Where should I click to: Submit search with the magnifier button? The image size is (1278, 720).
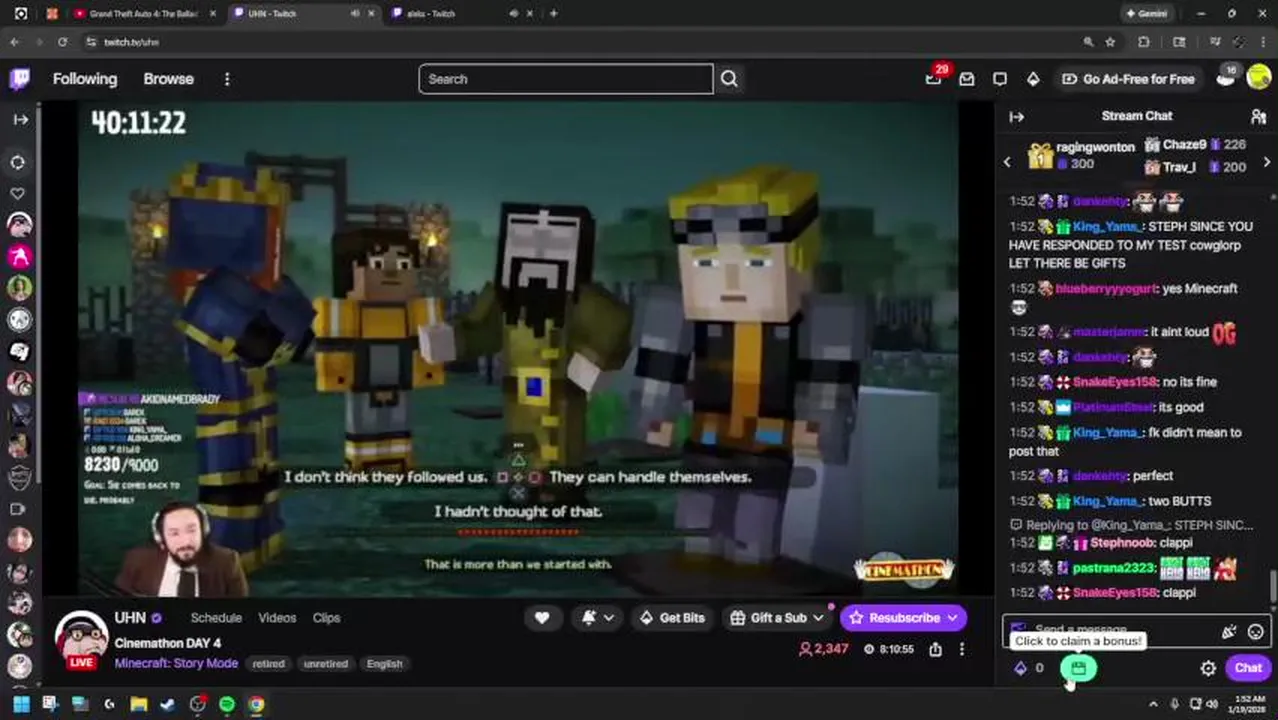pyautogui.click(x=729, y=79)
